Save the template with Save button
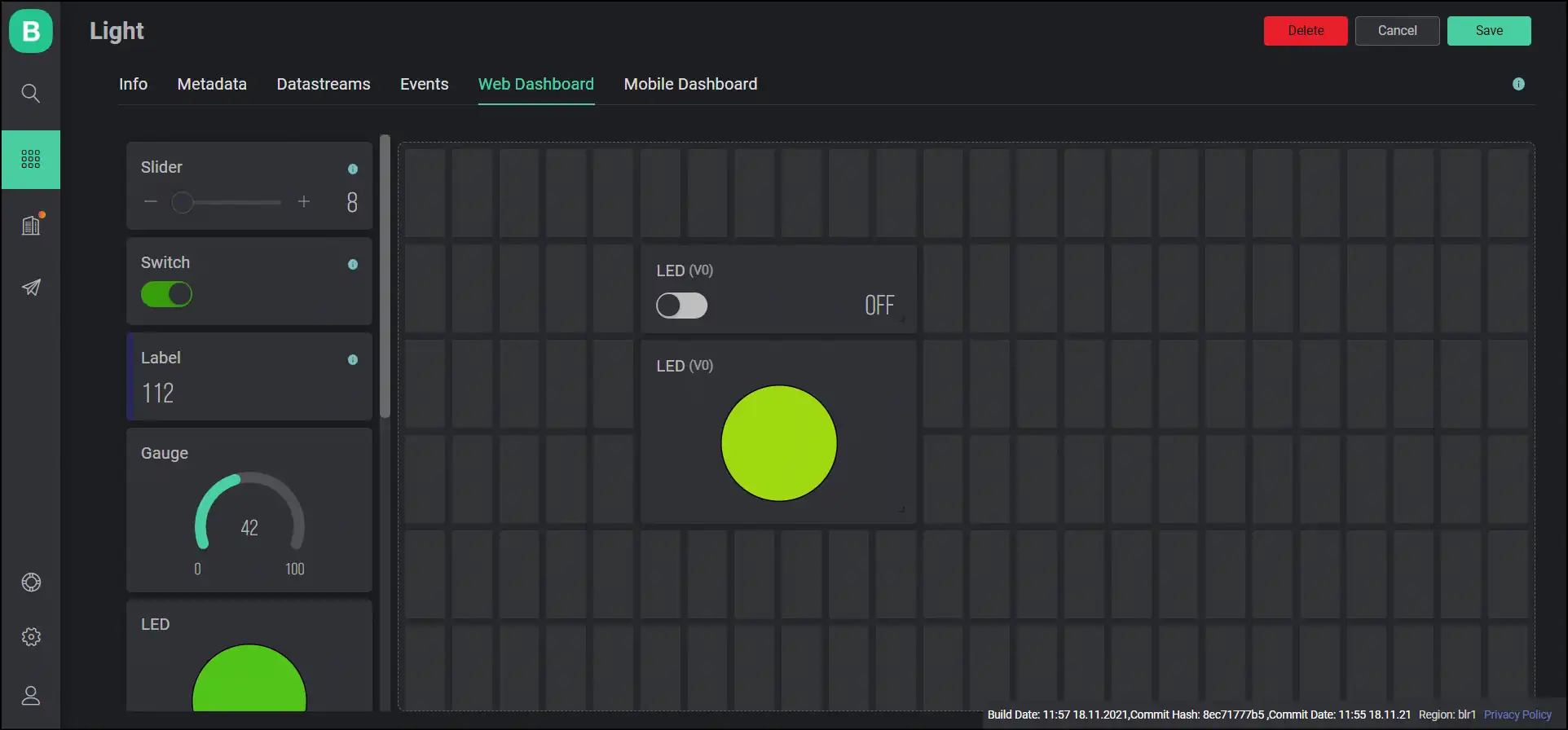This screenshot has height=730, width=1568. point(1488,31)
